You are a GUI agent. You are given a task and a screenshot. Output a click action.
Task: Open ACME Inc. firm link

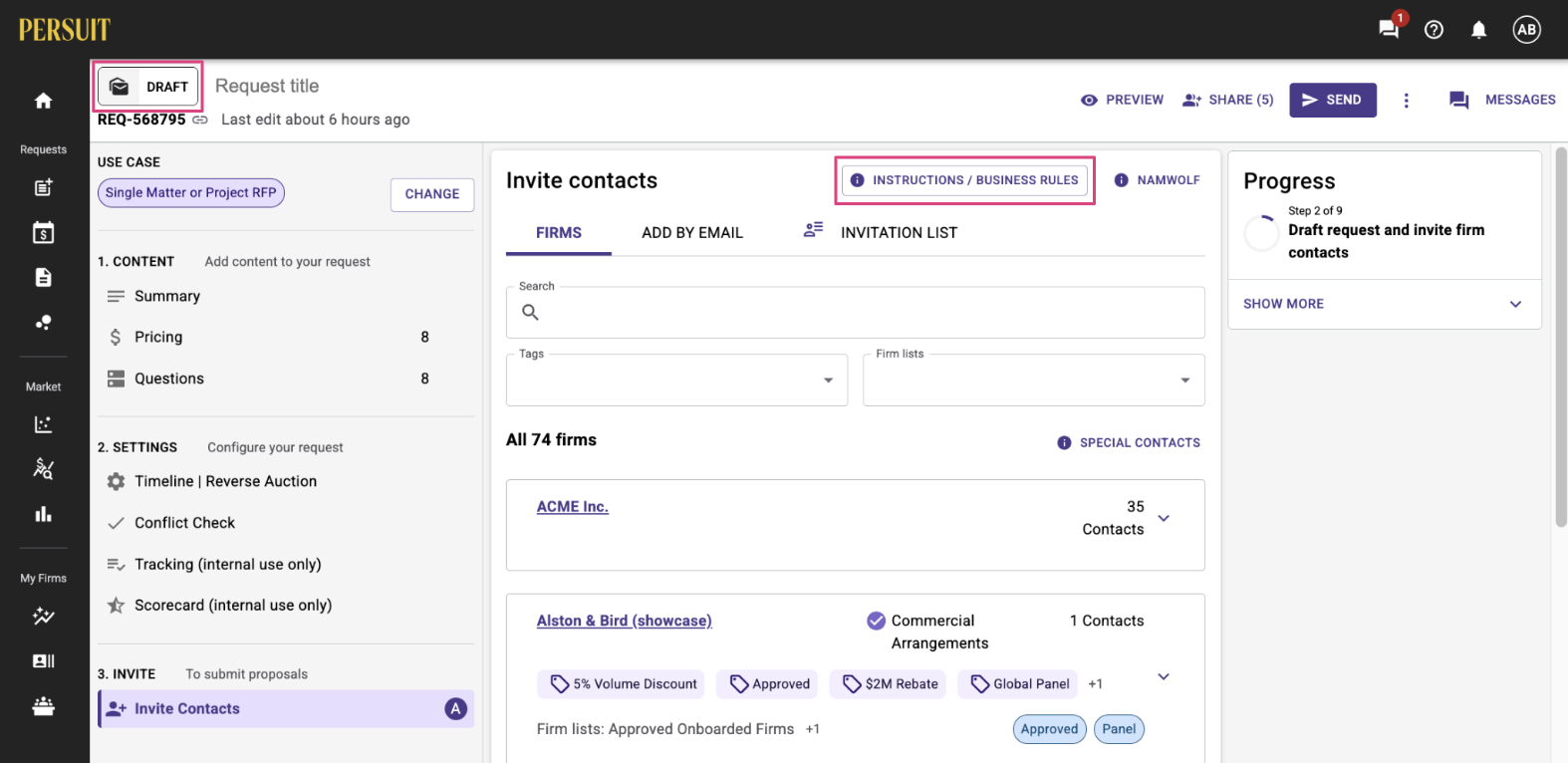point(573,507)
